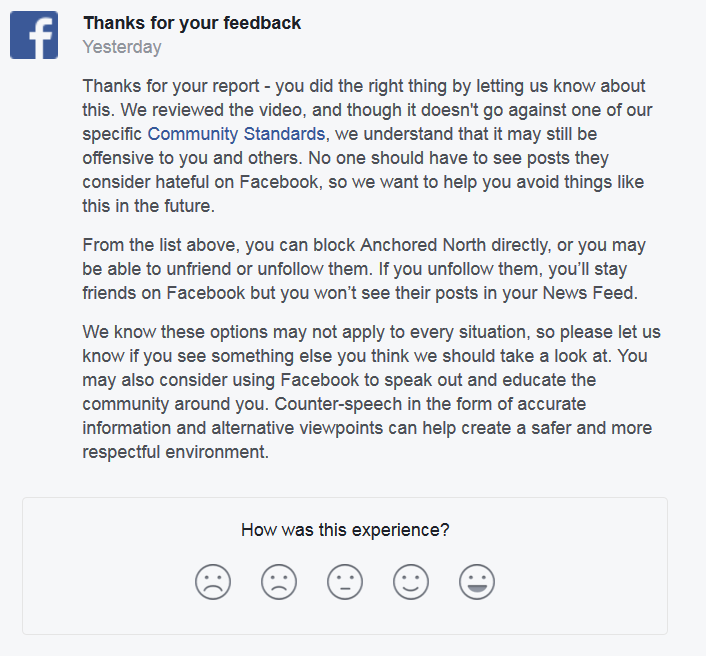
Task: Open the Community Standards link
Action: click(236, 133)
